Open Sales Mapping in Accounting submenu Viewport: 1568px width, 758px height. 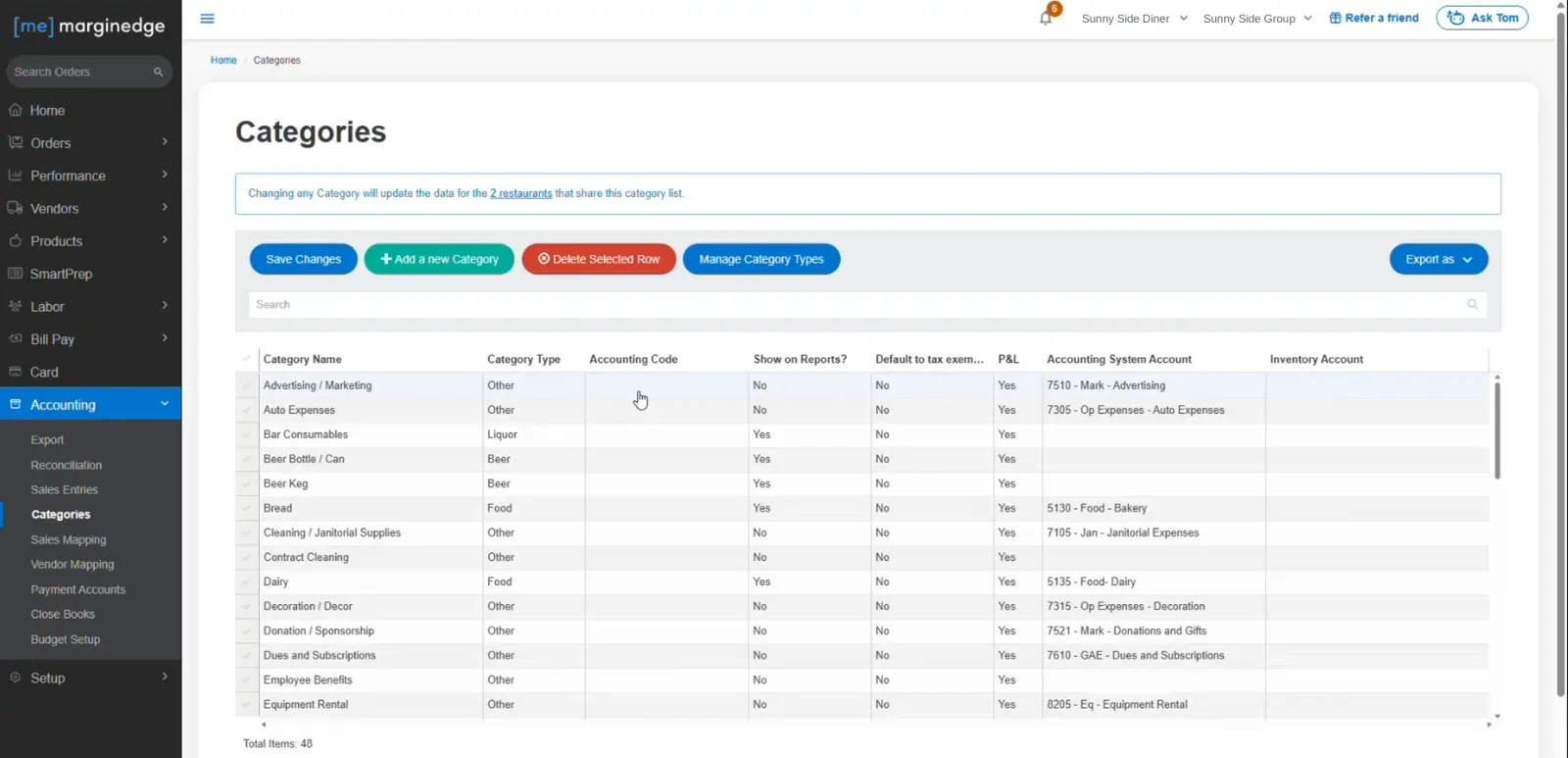(69, 540)
